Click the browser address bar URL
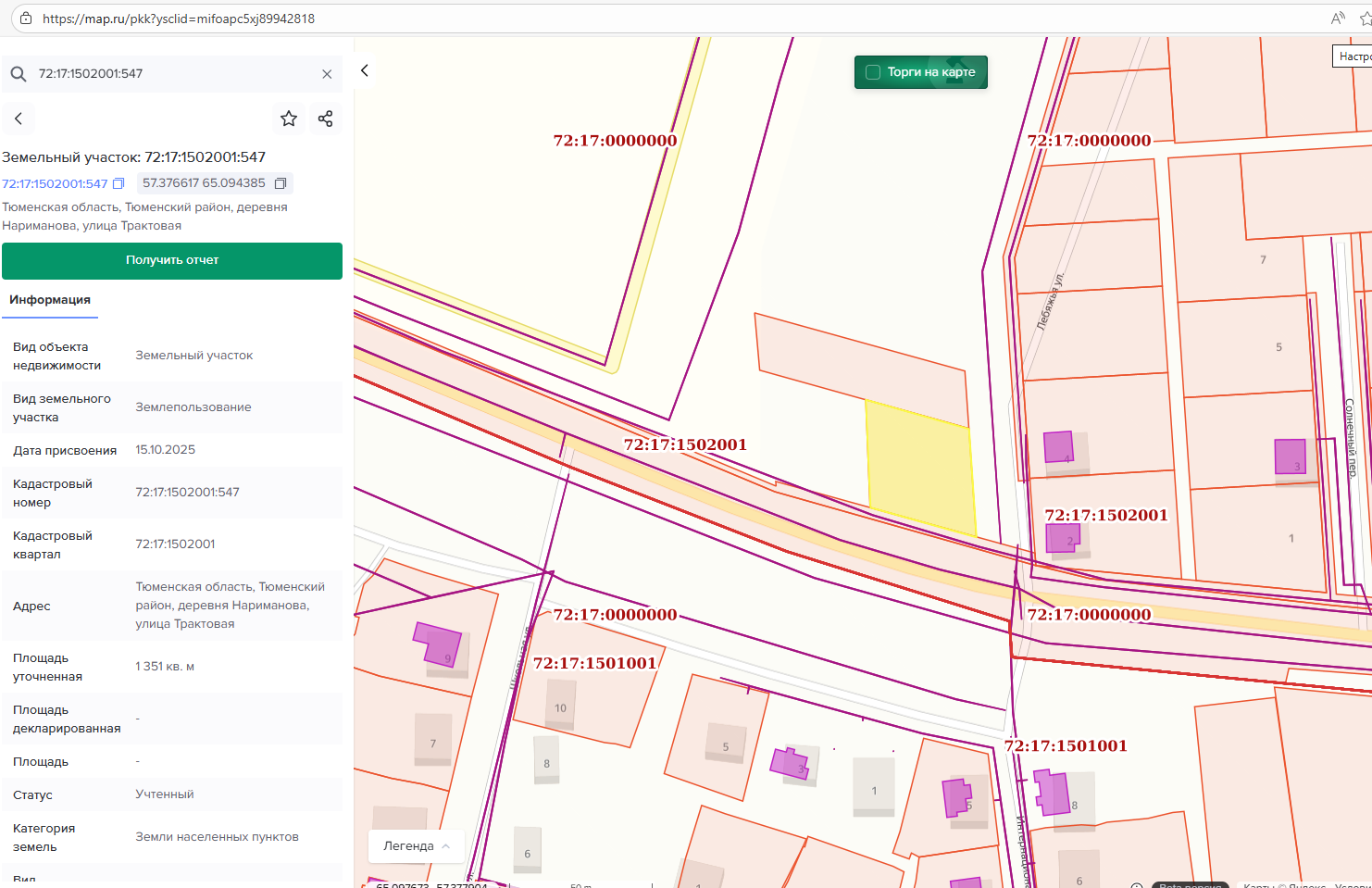 (x=179, y=19)
